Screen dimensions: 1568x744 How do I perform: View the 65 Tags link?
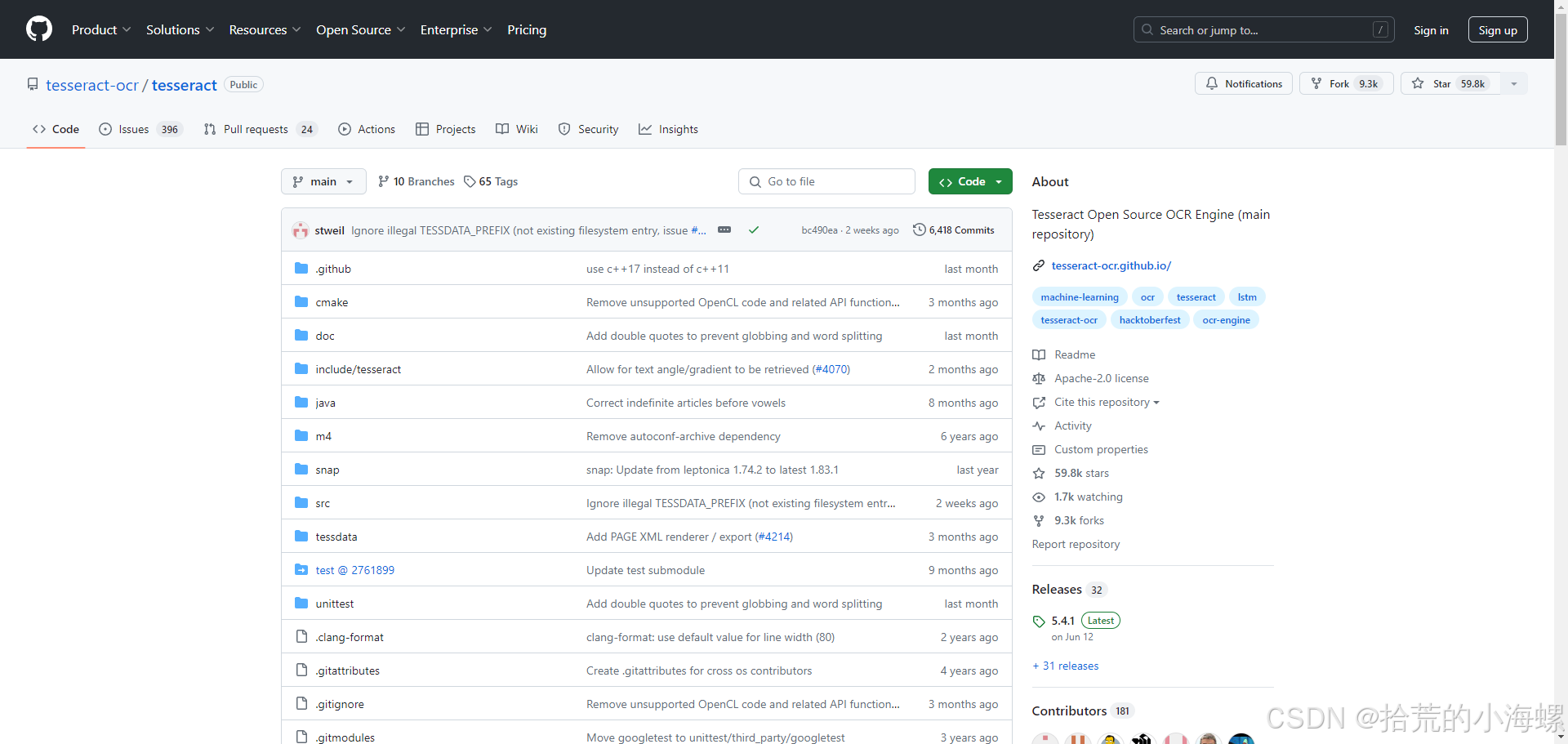tap(491, 181)
